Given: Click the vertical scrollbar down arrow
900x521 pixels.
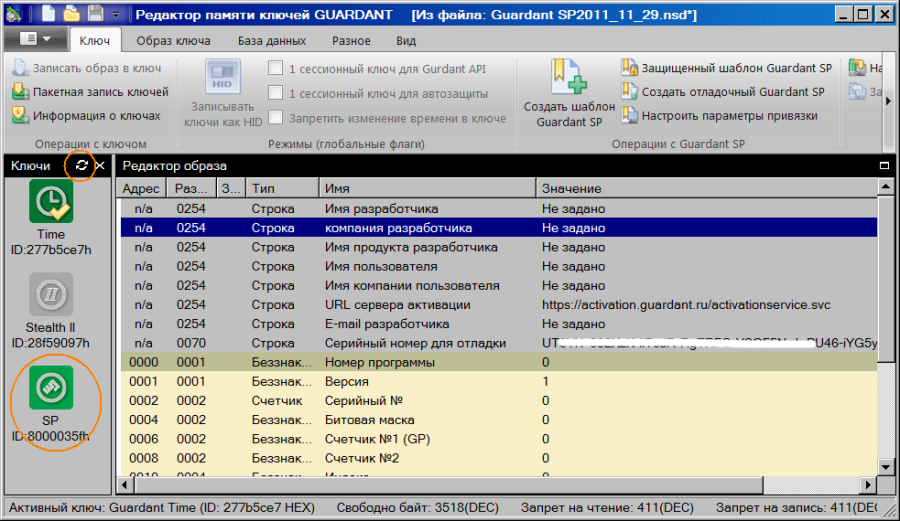Looking at the screenshot, I should [x=884, y=466].
